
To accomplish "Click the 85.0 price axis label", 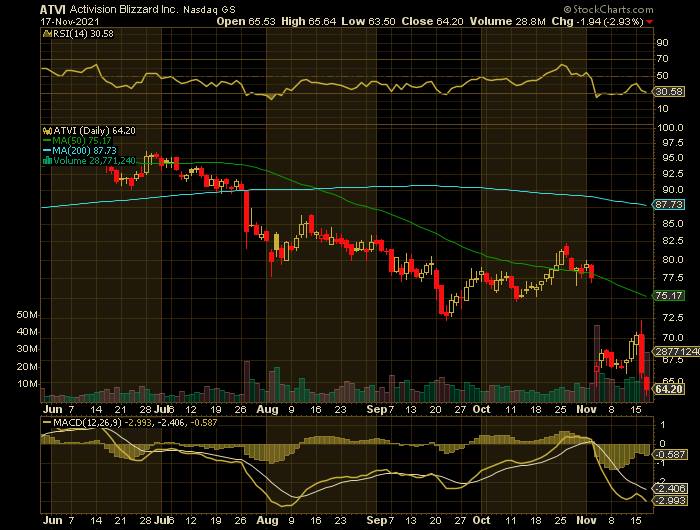I will click(672, 224).
